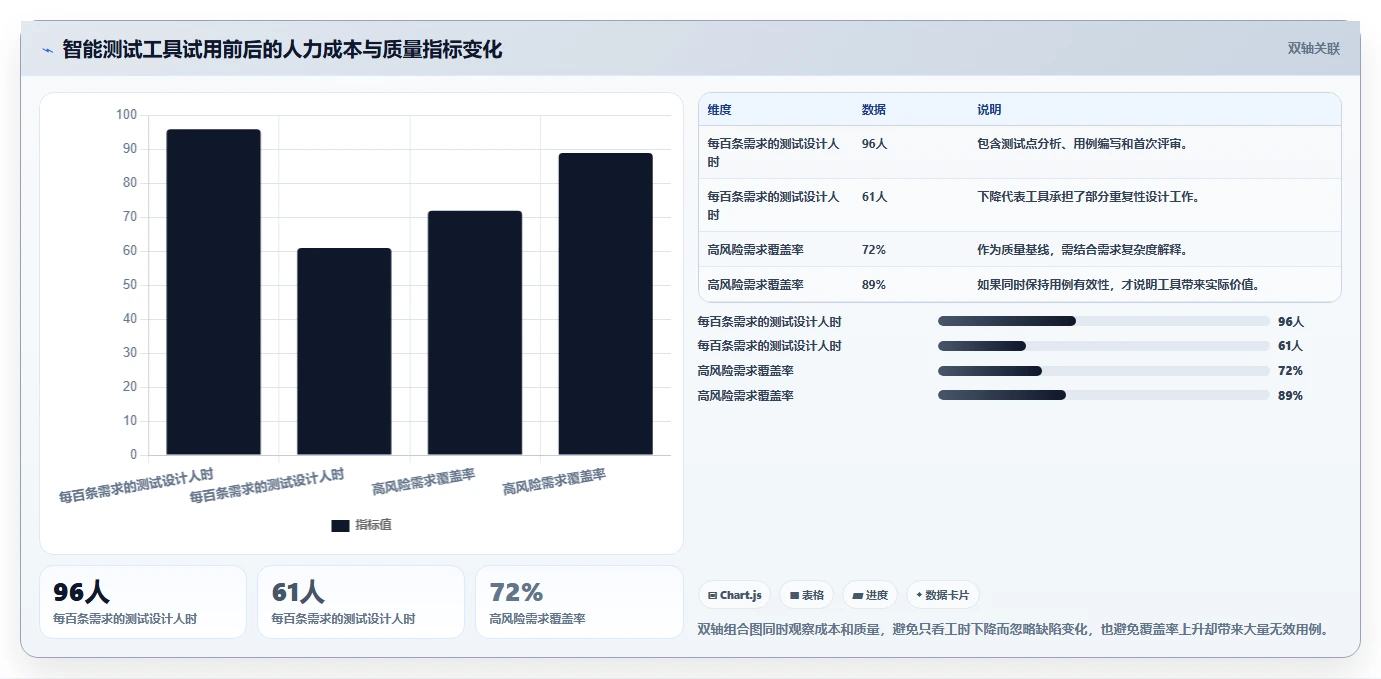Click the progress bar labeled 72%
Image resolution: width=1381 pixels, height=679 pixels.
click(1103, 371)
